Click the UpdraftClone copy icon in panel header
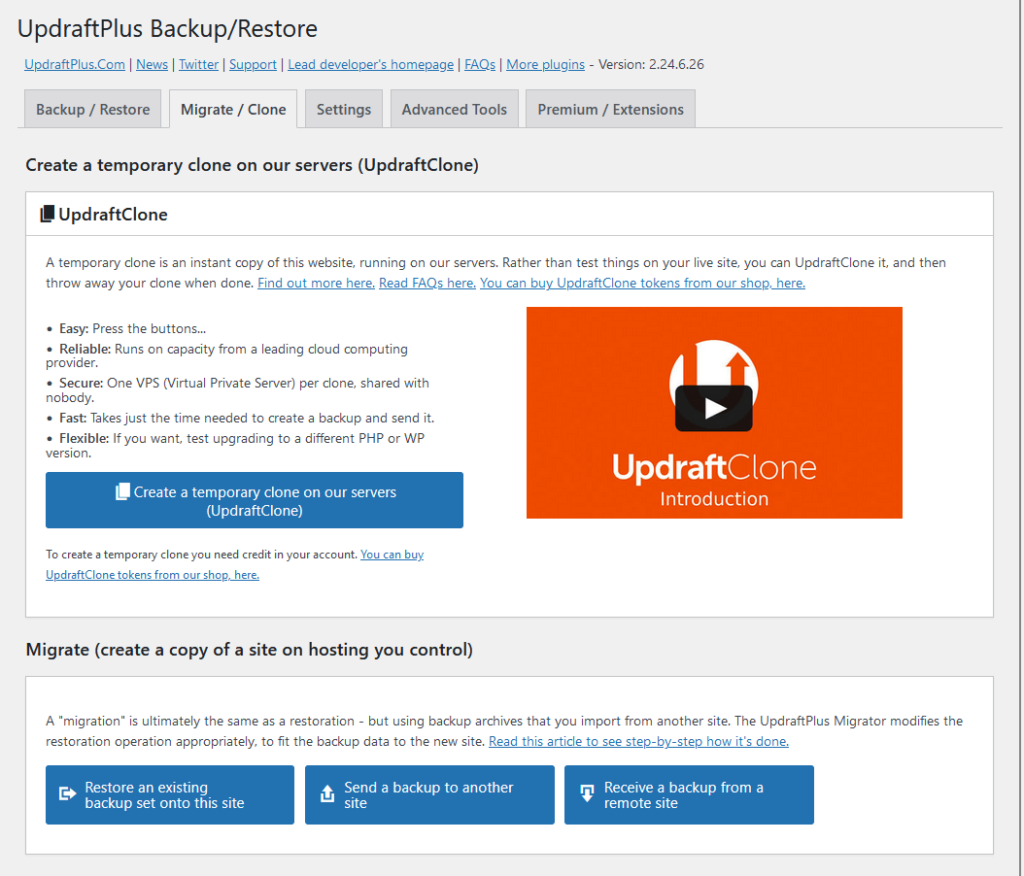 coord(47,214)
